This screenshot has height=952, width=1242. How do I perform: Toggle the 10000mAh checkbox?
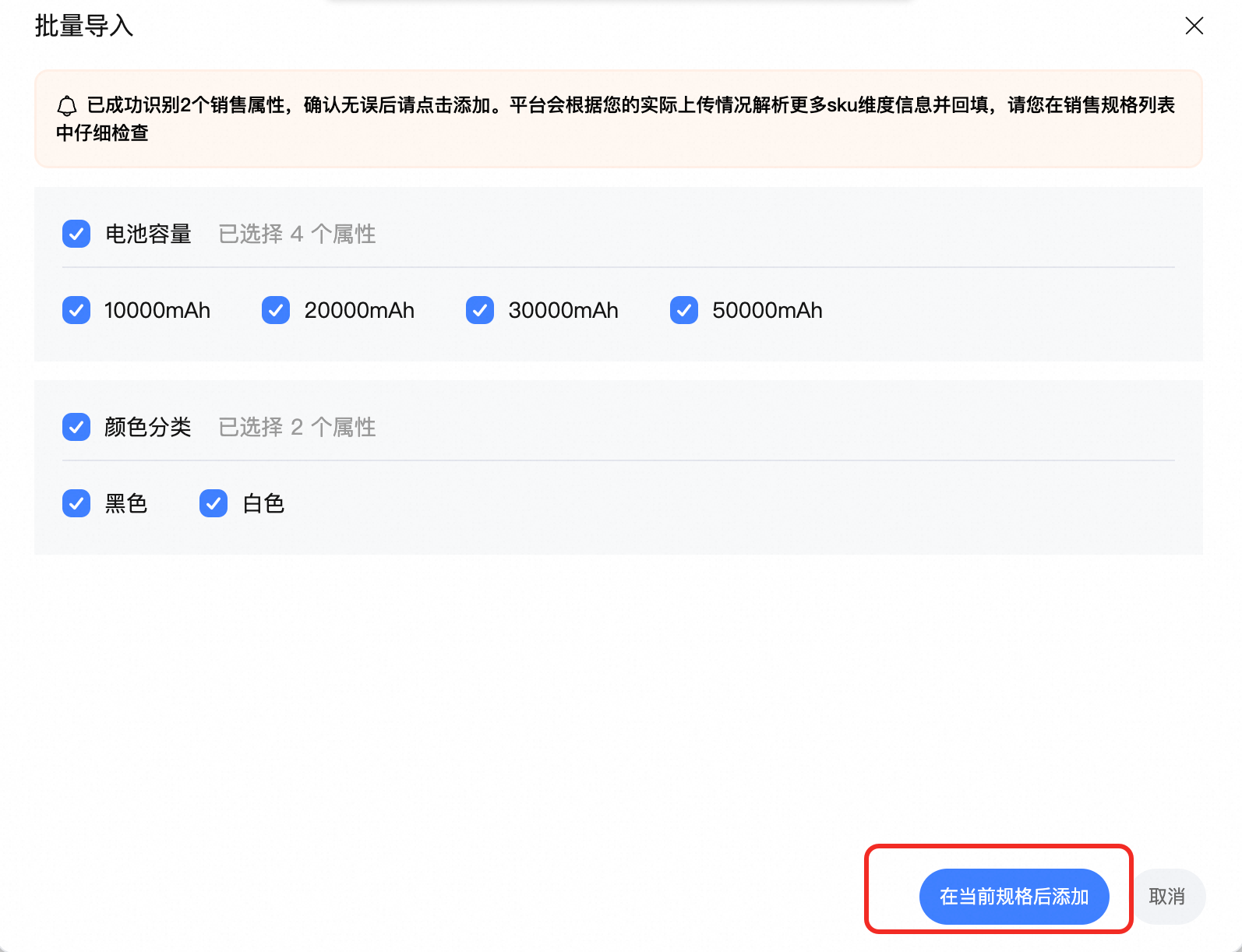tap(76, 310)
